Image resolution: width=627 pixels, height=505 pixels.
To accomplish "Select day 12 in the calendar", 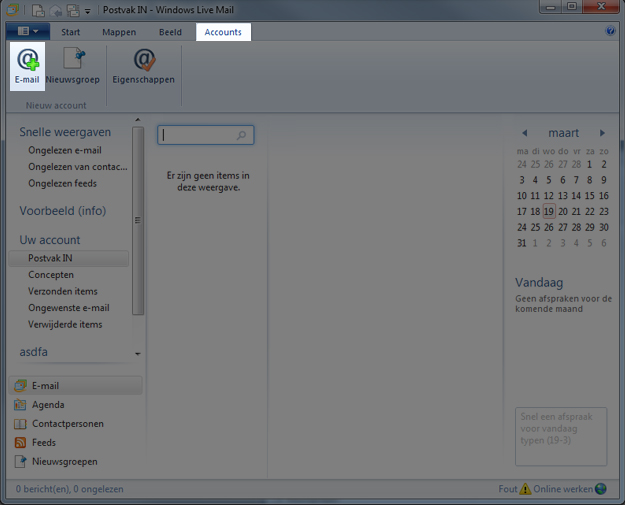I will [549, 196].
